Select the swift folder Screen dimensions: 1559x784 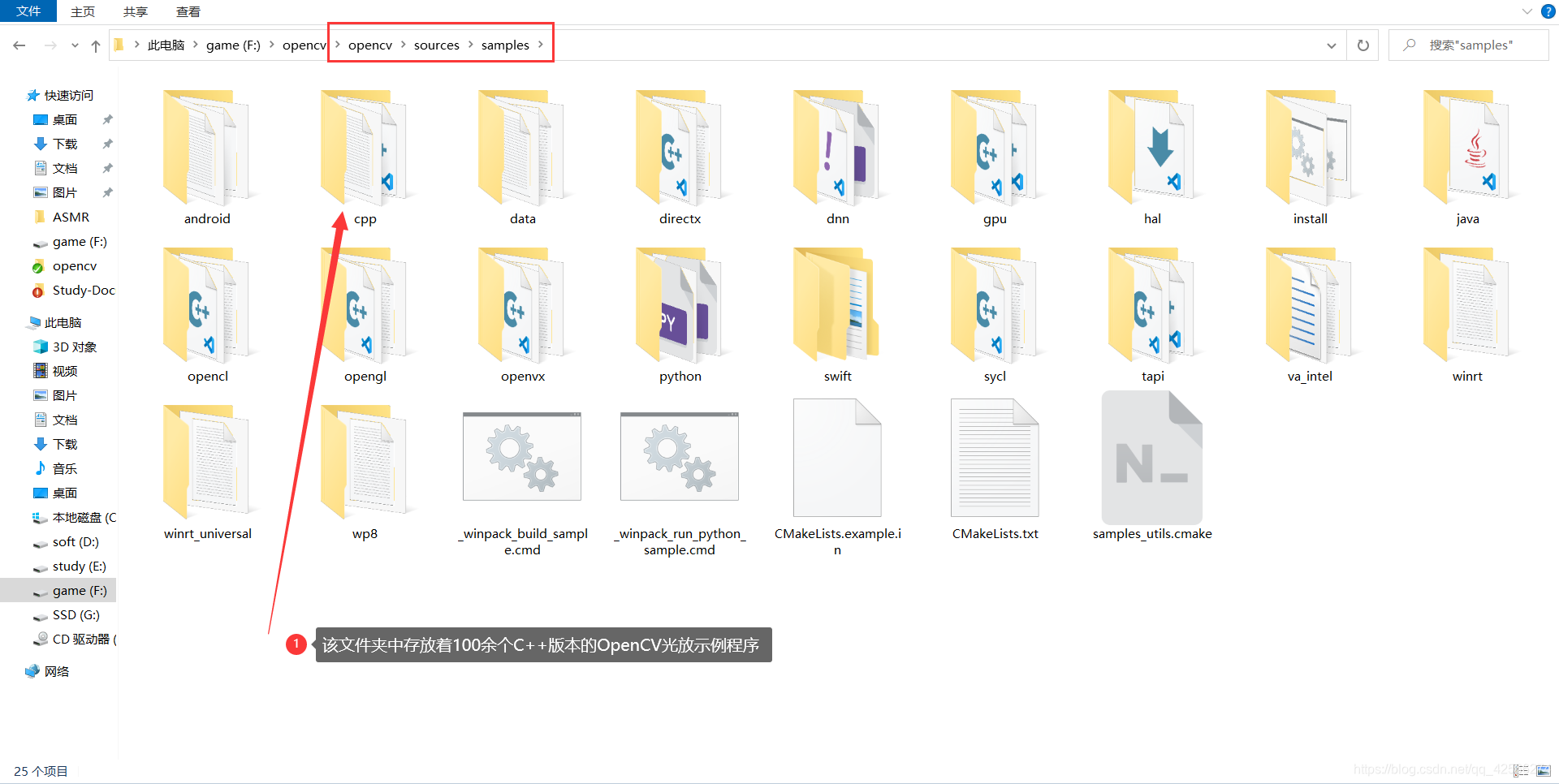(x=837, y=314)
